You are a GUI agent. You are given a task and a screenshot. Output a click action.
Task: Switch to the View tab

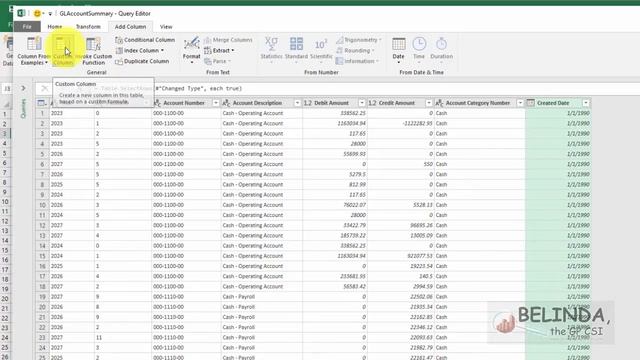[166, 27]
